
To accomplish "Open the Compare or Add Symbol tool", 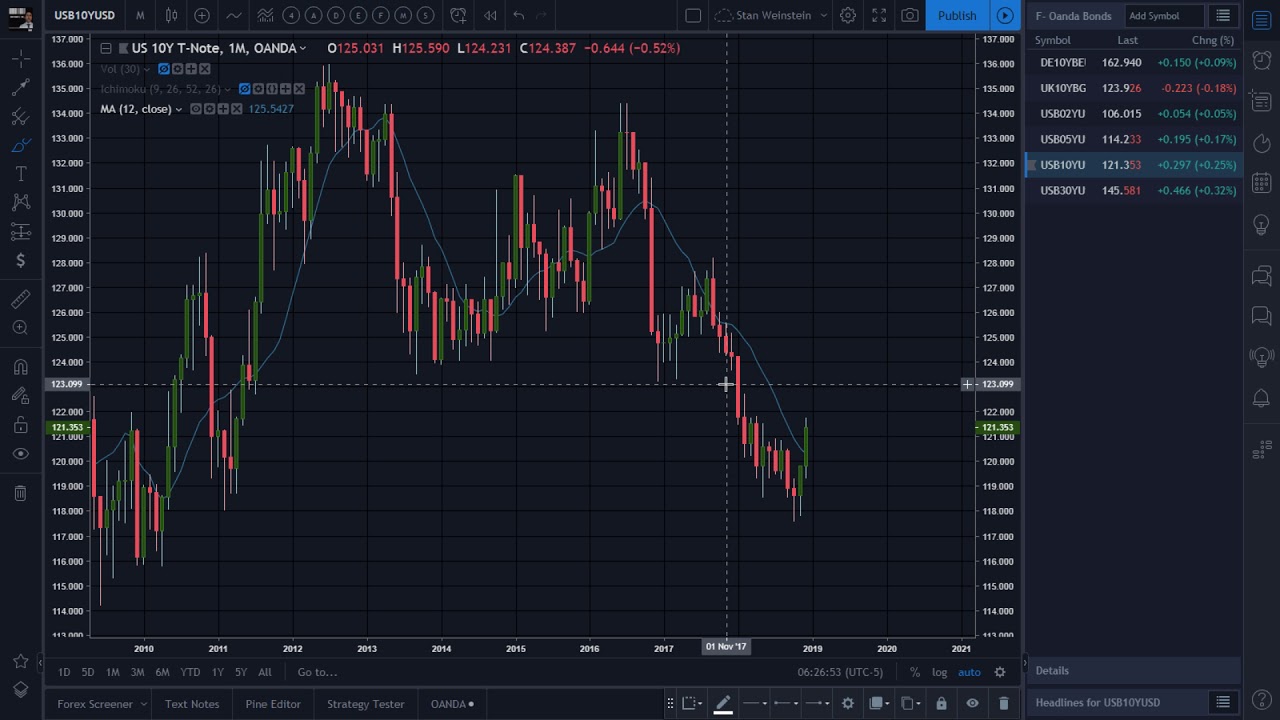I will click(x=202, y=15).
